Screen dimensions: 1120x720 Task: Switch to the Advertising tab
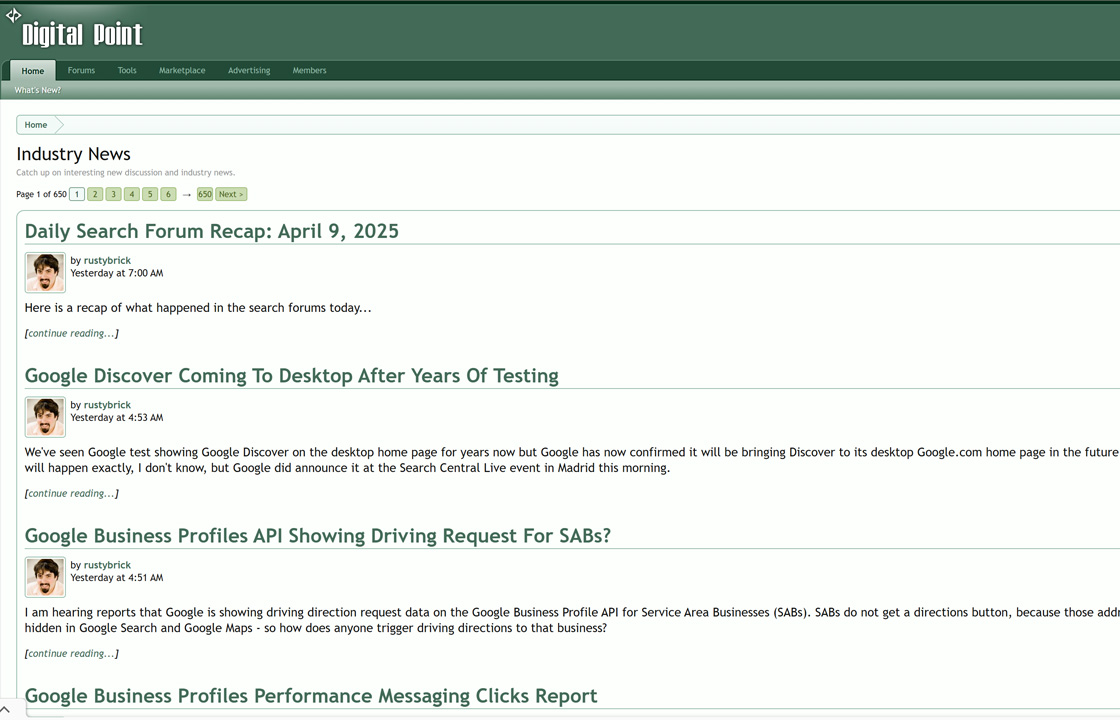[249, 71]
